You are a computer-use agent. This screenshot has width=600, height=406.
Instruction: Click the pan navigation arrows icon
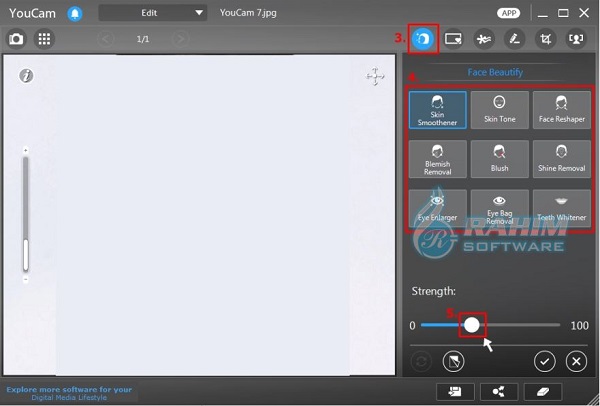click(x=375, y=76)
